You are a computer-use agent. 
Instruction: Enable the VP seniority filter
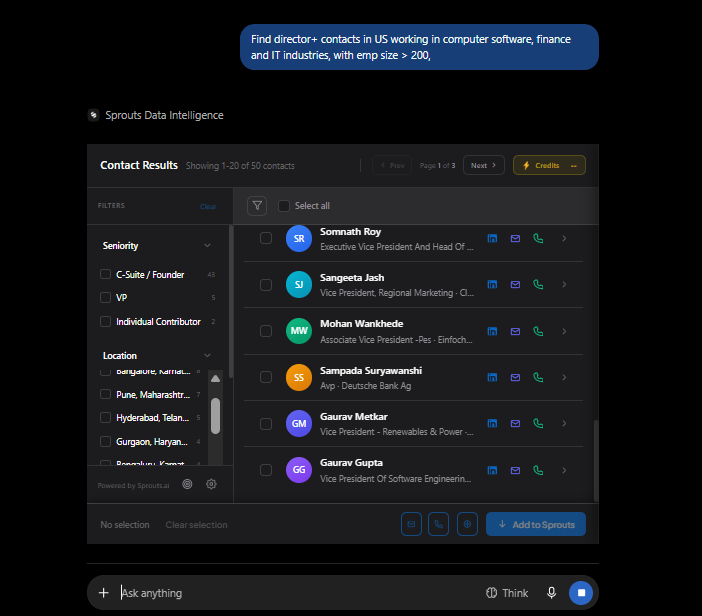pos(105,297)
